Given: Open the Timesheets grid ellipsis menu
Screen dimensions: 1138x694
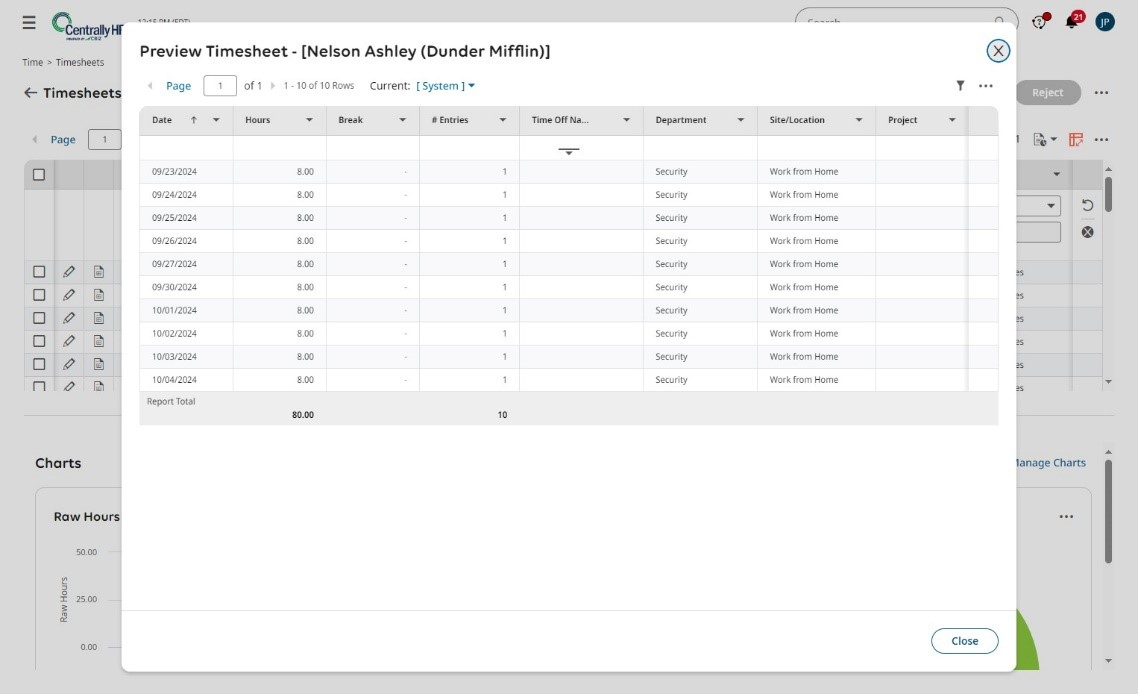Looking at the screenshot, I should click(x=1102, y=139).
